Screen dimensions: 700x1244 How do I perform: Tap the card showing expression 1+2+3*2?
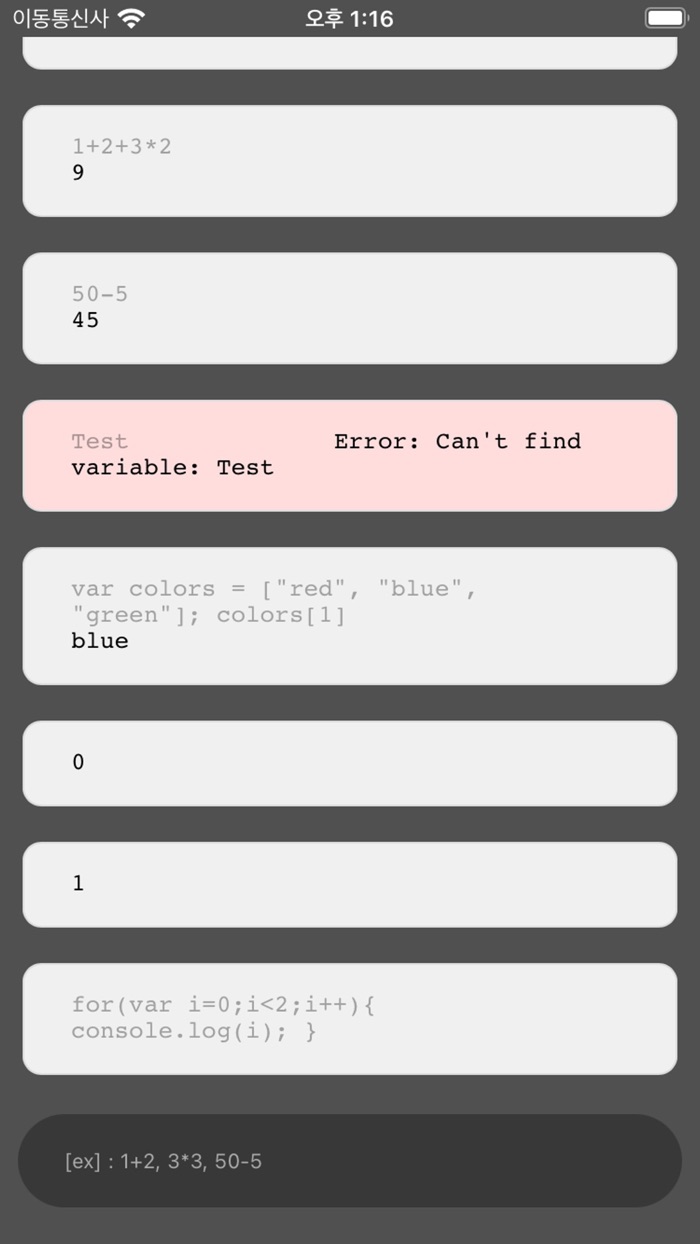pos(350,161)
